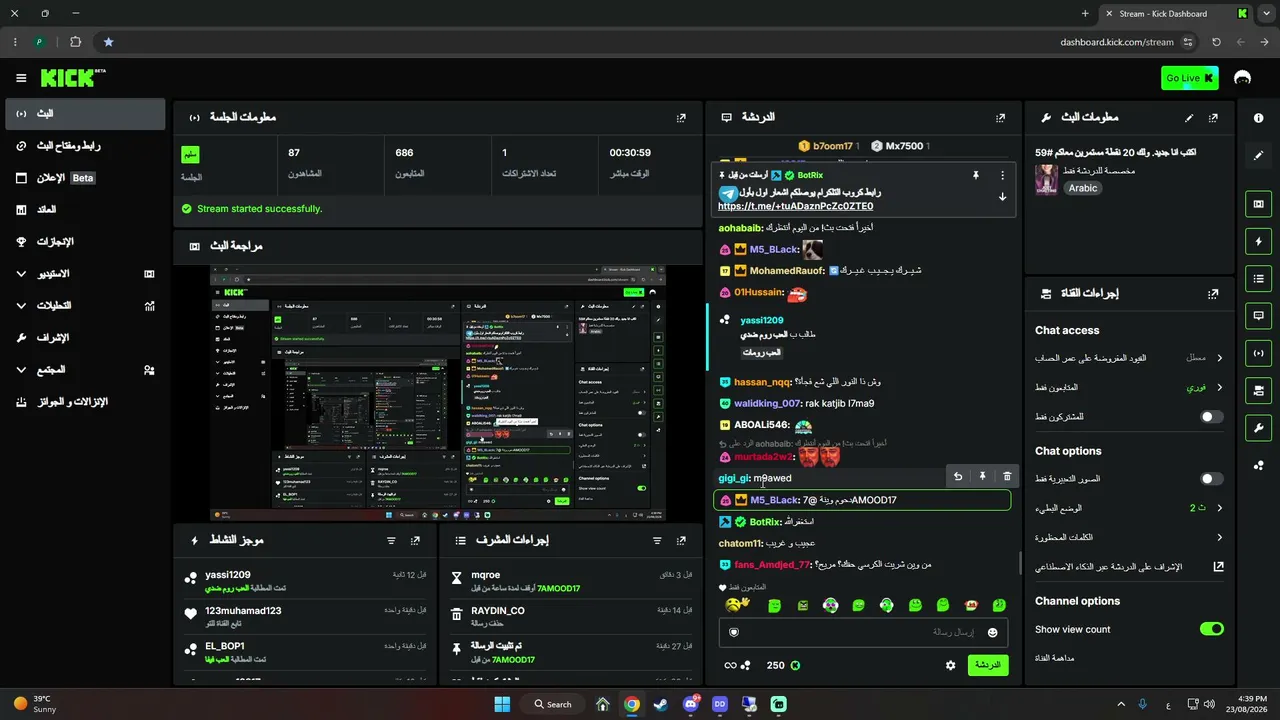Toggle the wrench moderation widget icon in right rail

1258,427
